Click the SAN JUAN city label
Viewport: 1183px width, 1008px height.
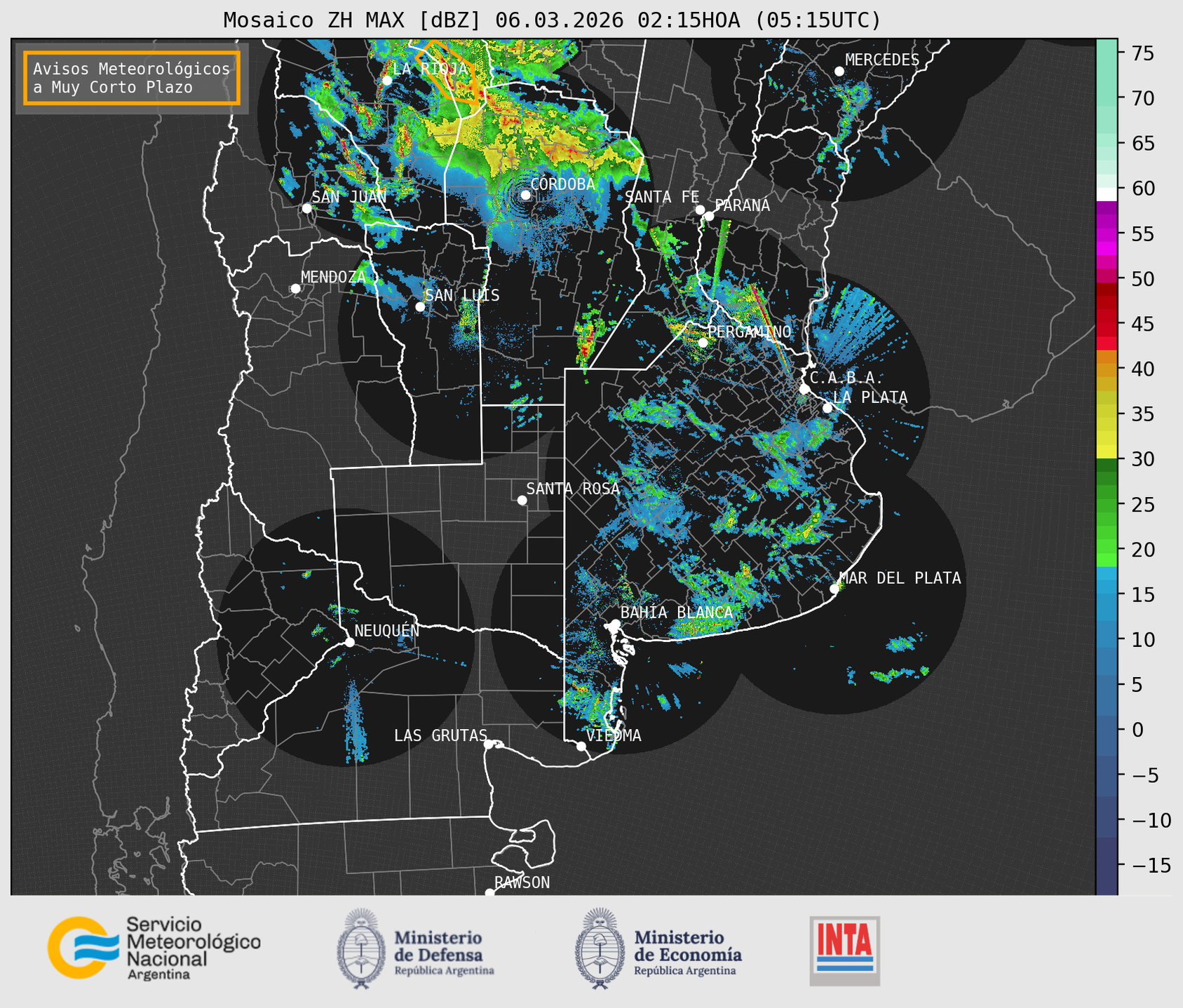coord(349,197)
